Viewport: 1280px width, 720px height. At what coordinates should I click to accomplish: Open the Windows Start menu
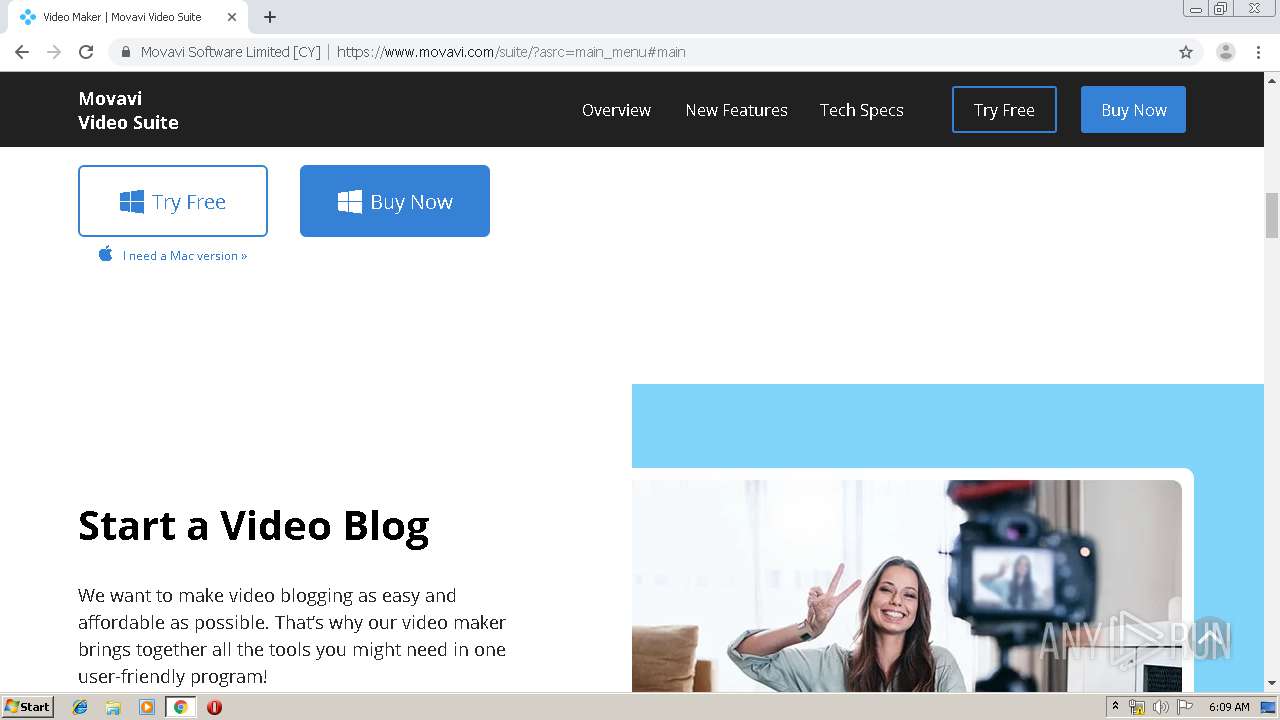[x=28, y=706]
